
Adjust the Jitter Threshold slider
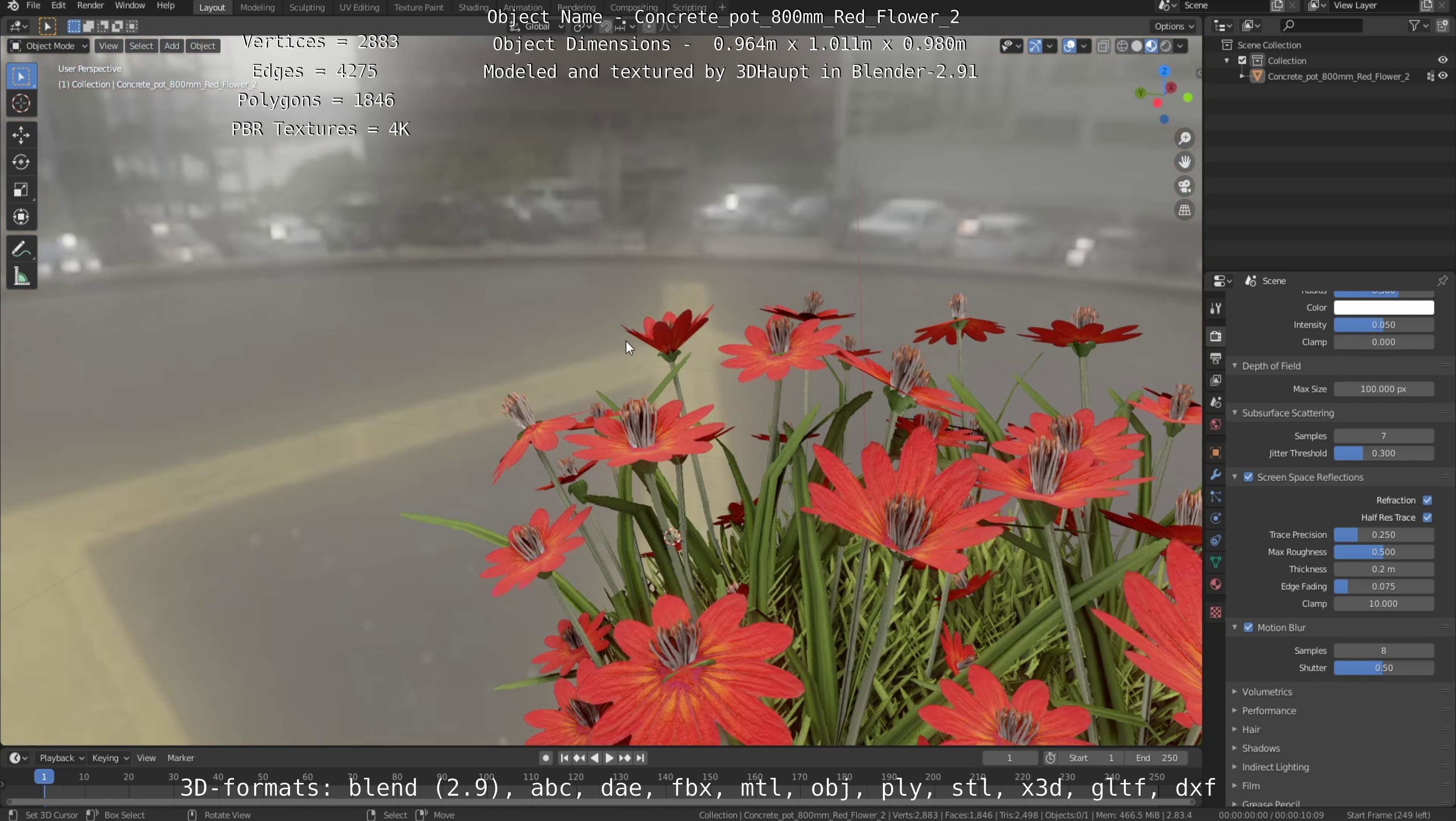click(x=1383, y=453)
